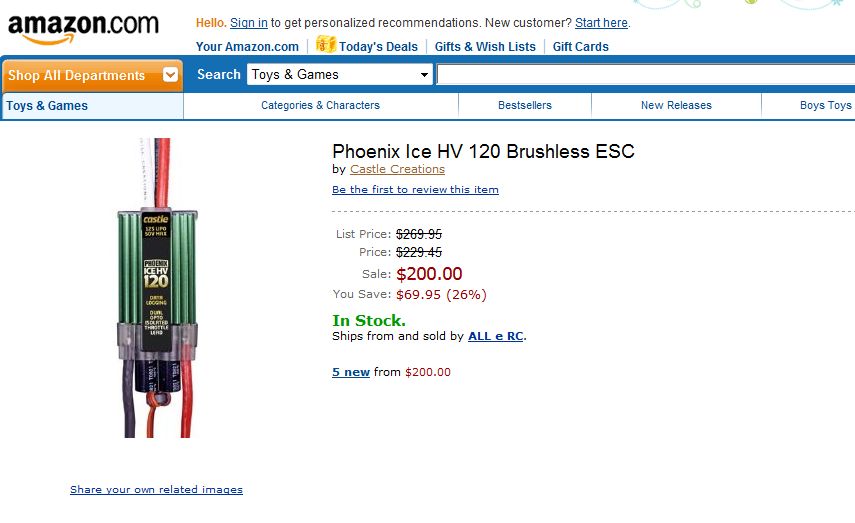Open the Categories & Characters menu
Viewport: 855px width, 523px height.
(320, 105)
